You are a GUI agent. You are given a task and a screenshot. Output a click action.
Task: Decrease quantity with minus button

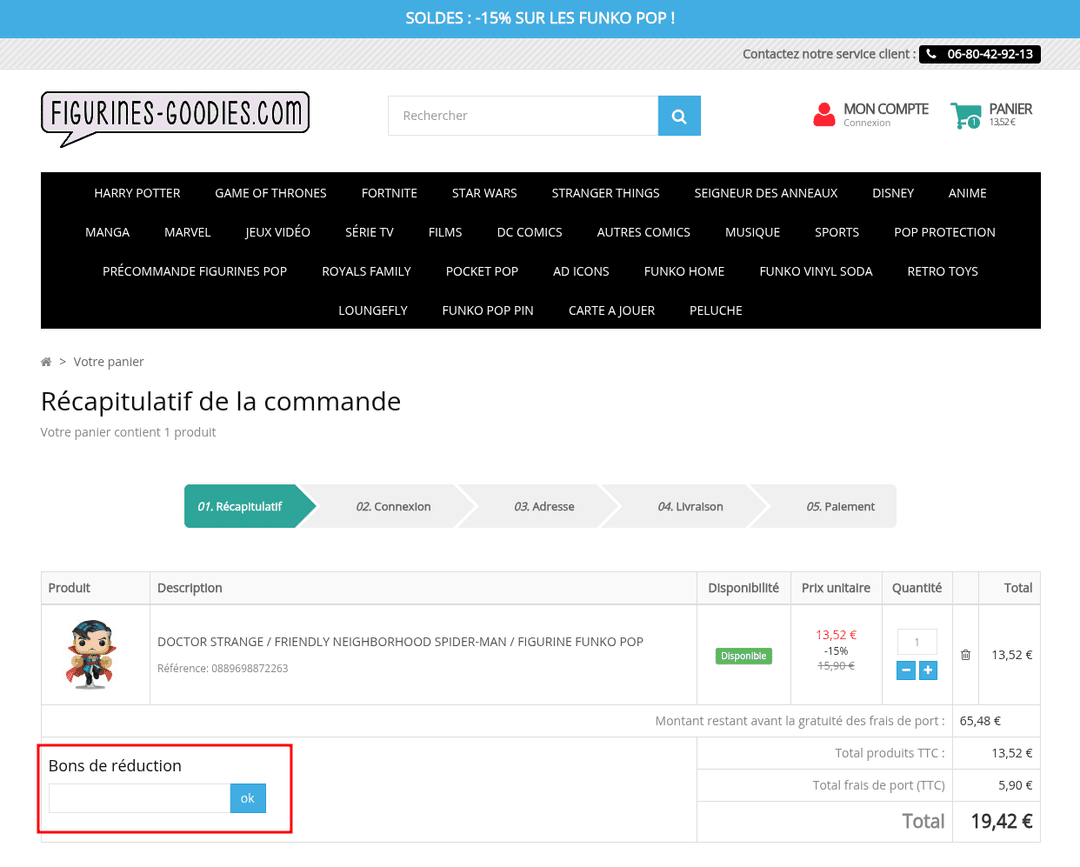(906, 670)
